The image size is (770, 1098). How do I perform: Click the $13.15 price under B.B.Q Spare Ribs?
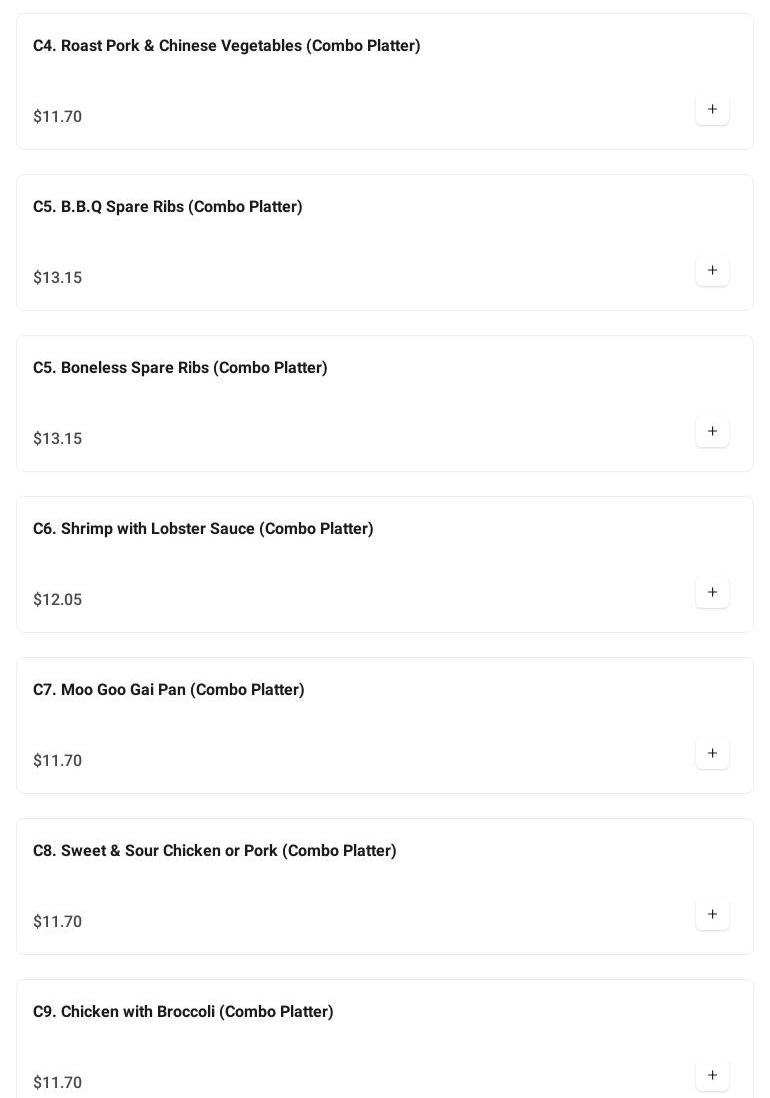57,278
